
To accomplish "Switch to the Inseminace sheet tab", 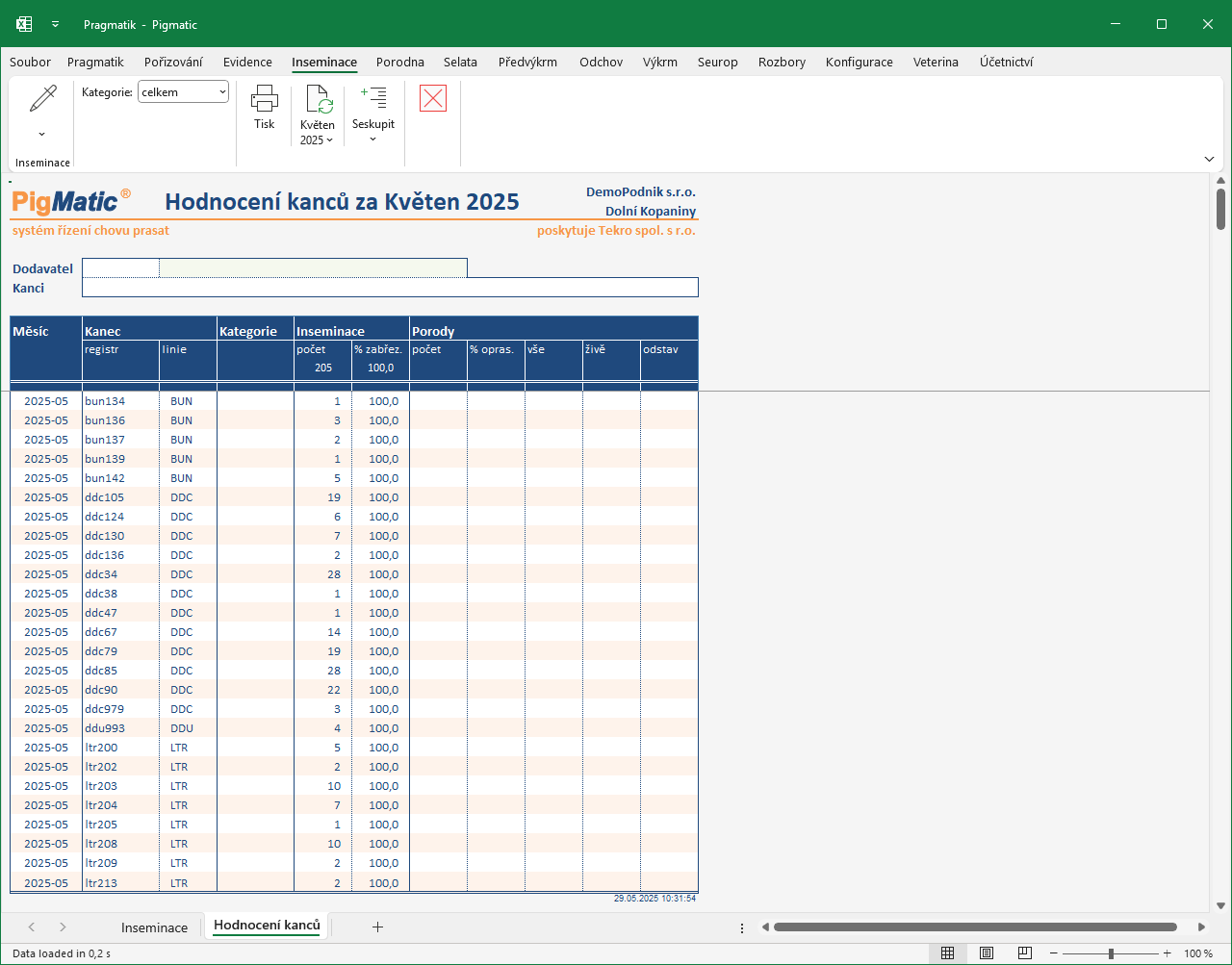I will [x=154, y=927].
